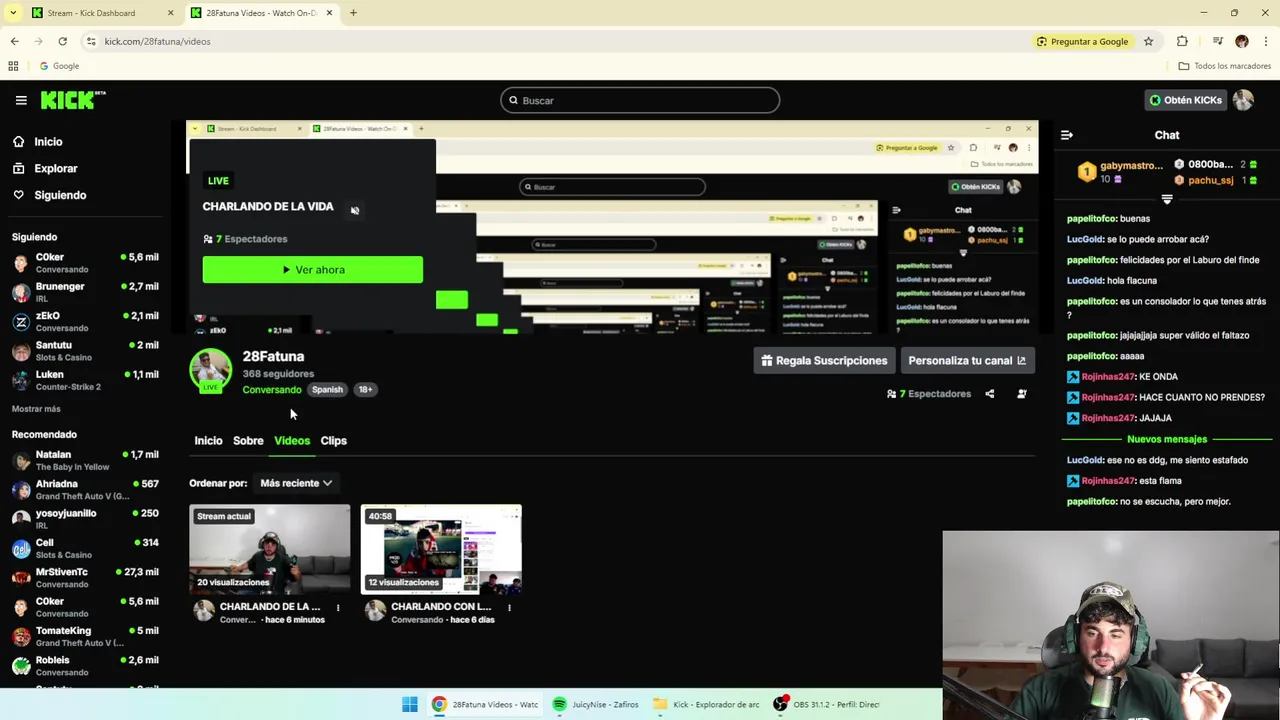Click Rojinhas247 username in KE ONDA message
The width and height of the screenshot is (1280, 720).
tap(1107, 377)
